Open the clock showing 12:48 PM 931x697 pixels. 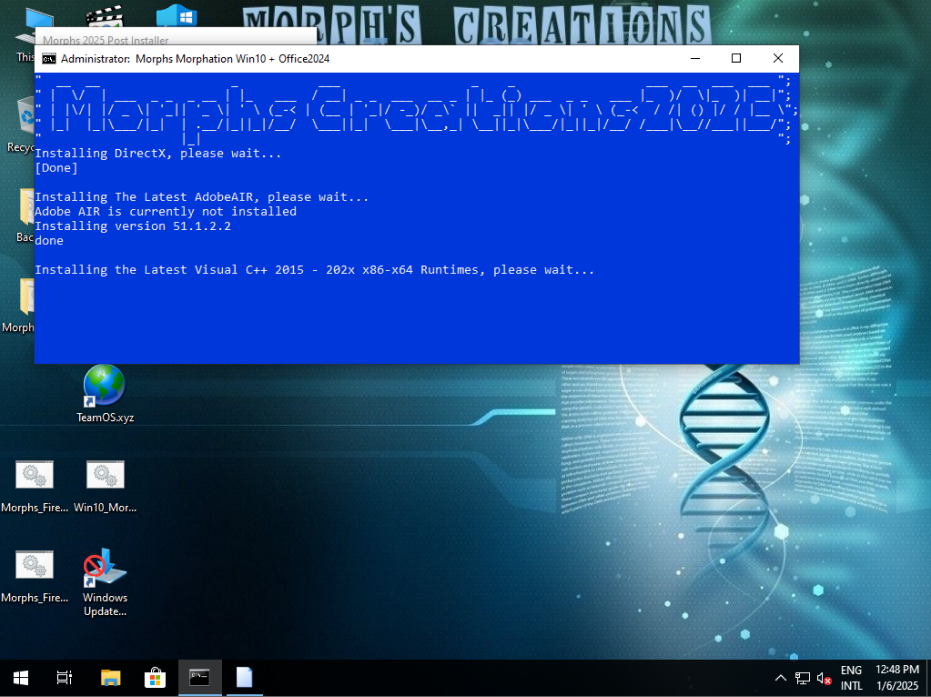coord(897,677)
